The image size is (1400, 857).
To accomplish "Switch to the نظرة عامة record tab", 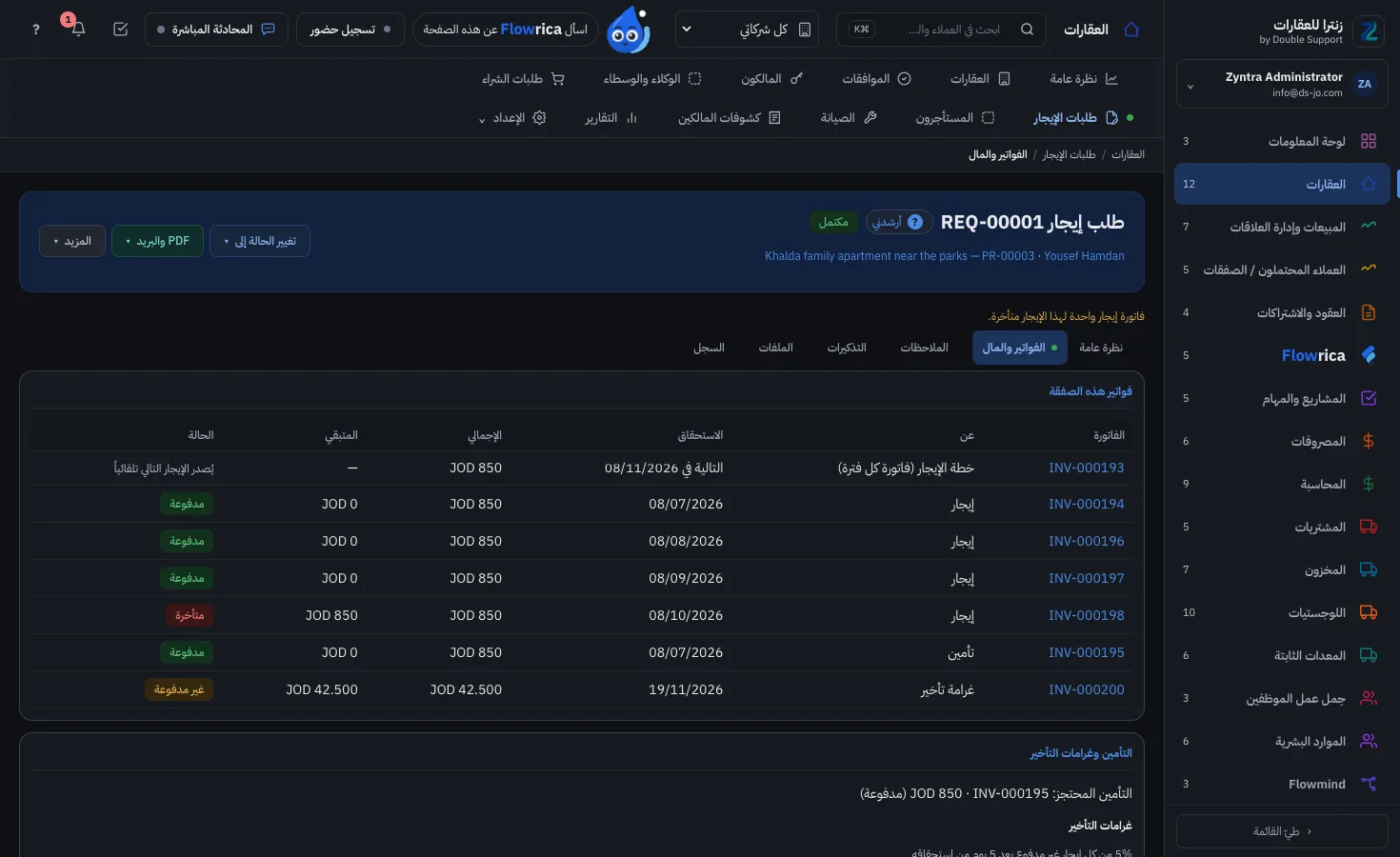I will pos(1101,348).
